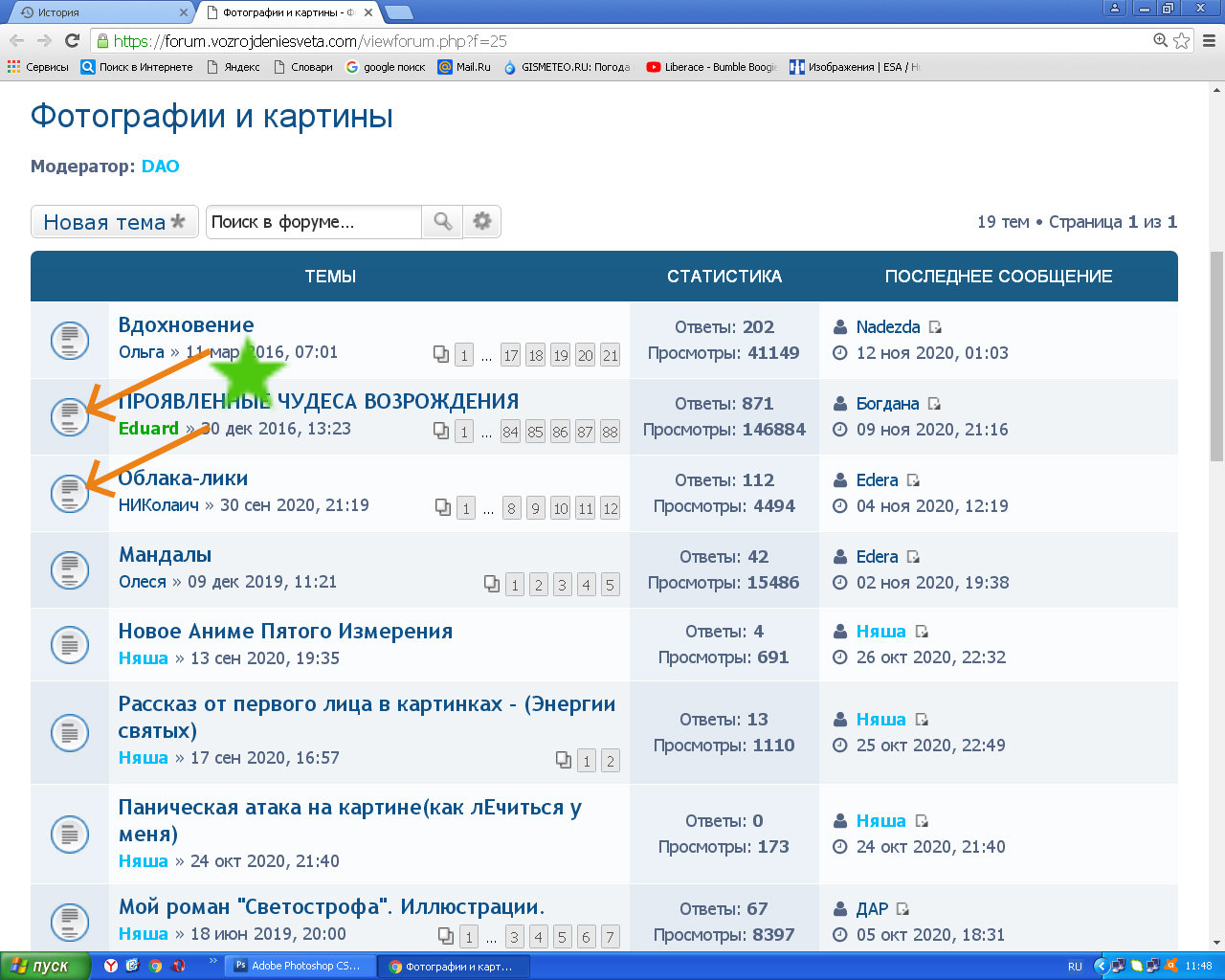
Task: Open advanced search gear icon
Action: [482, 222]
